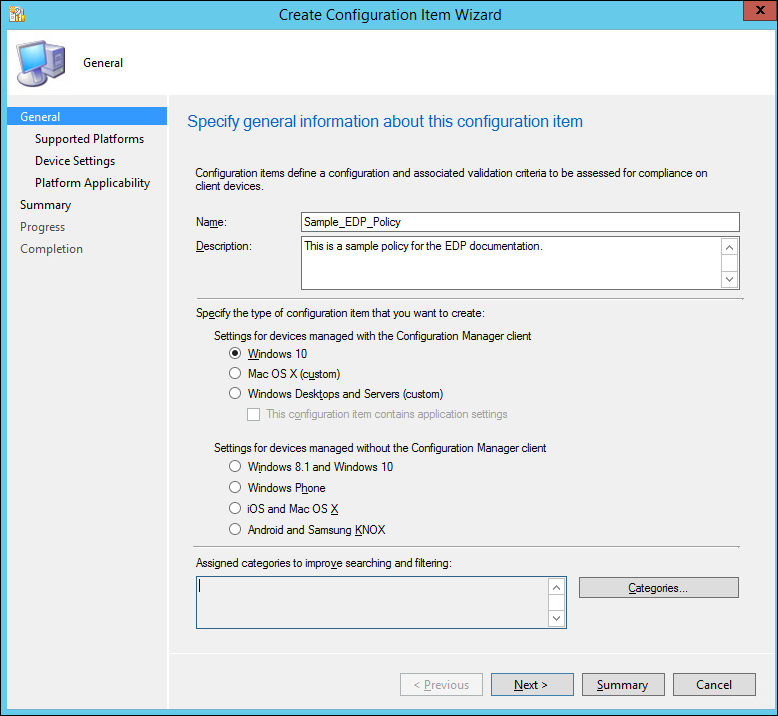Viewport: 778px width, 716px height.
Task: Choose the Mac OS X (custom) option
Action: point(235,374)
